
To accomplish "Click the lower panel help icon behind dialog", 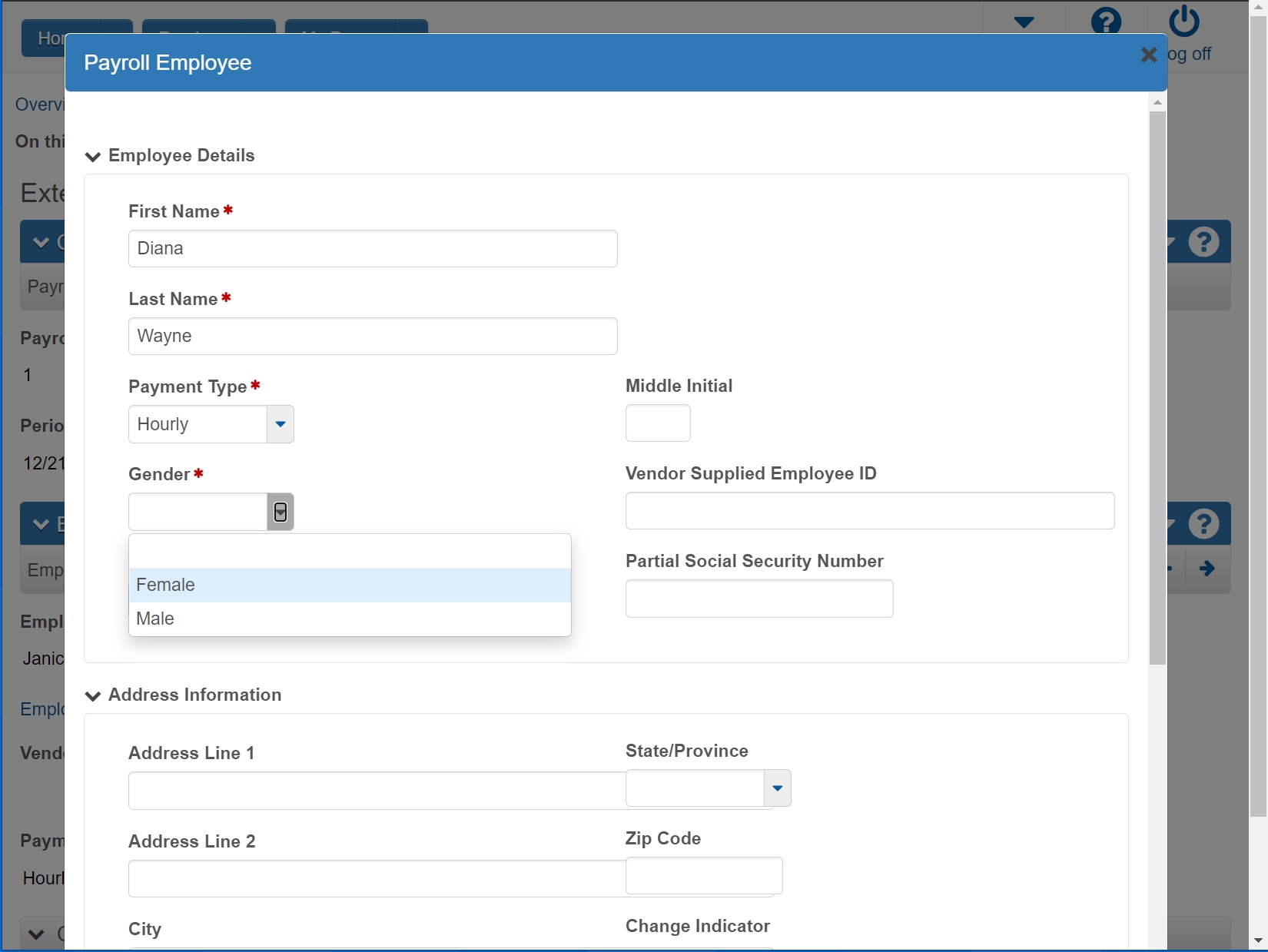I will tap(1203, 524).
